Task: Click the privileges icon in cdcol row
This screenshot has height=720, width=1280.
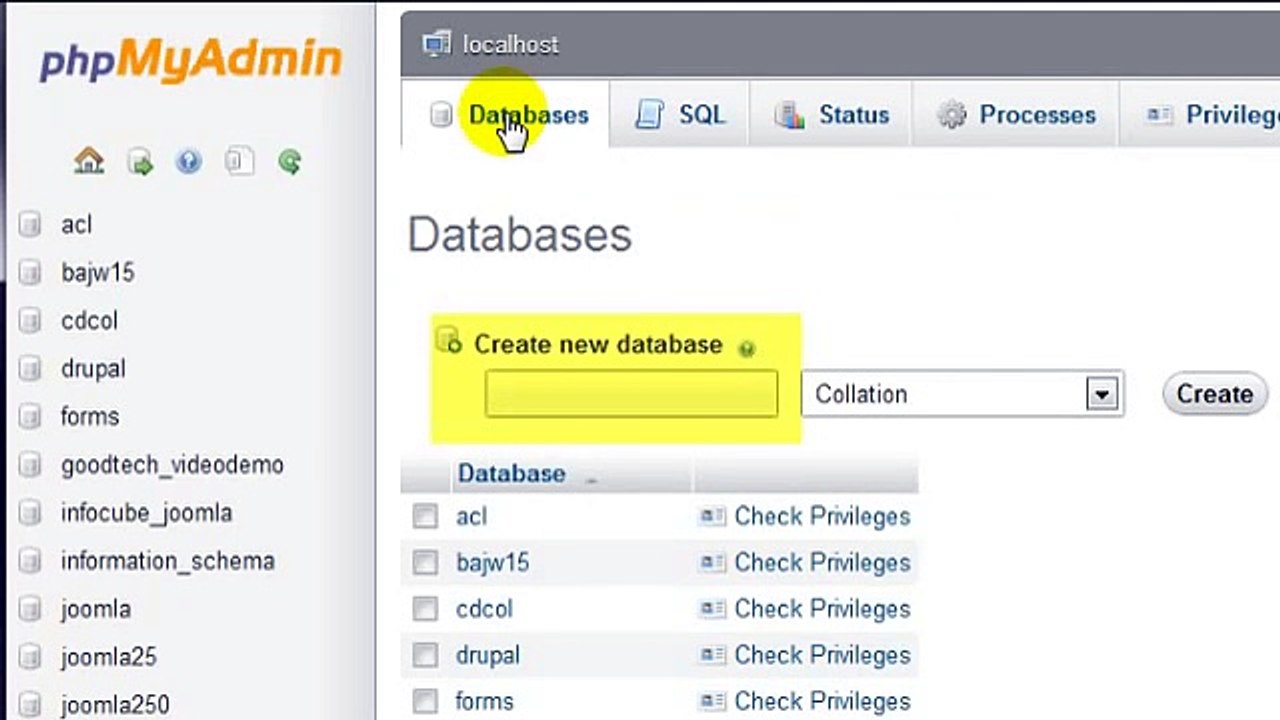Action: [x=712, y=608]
